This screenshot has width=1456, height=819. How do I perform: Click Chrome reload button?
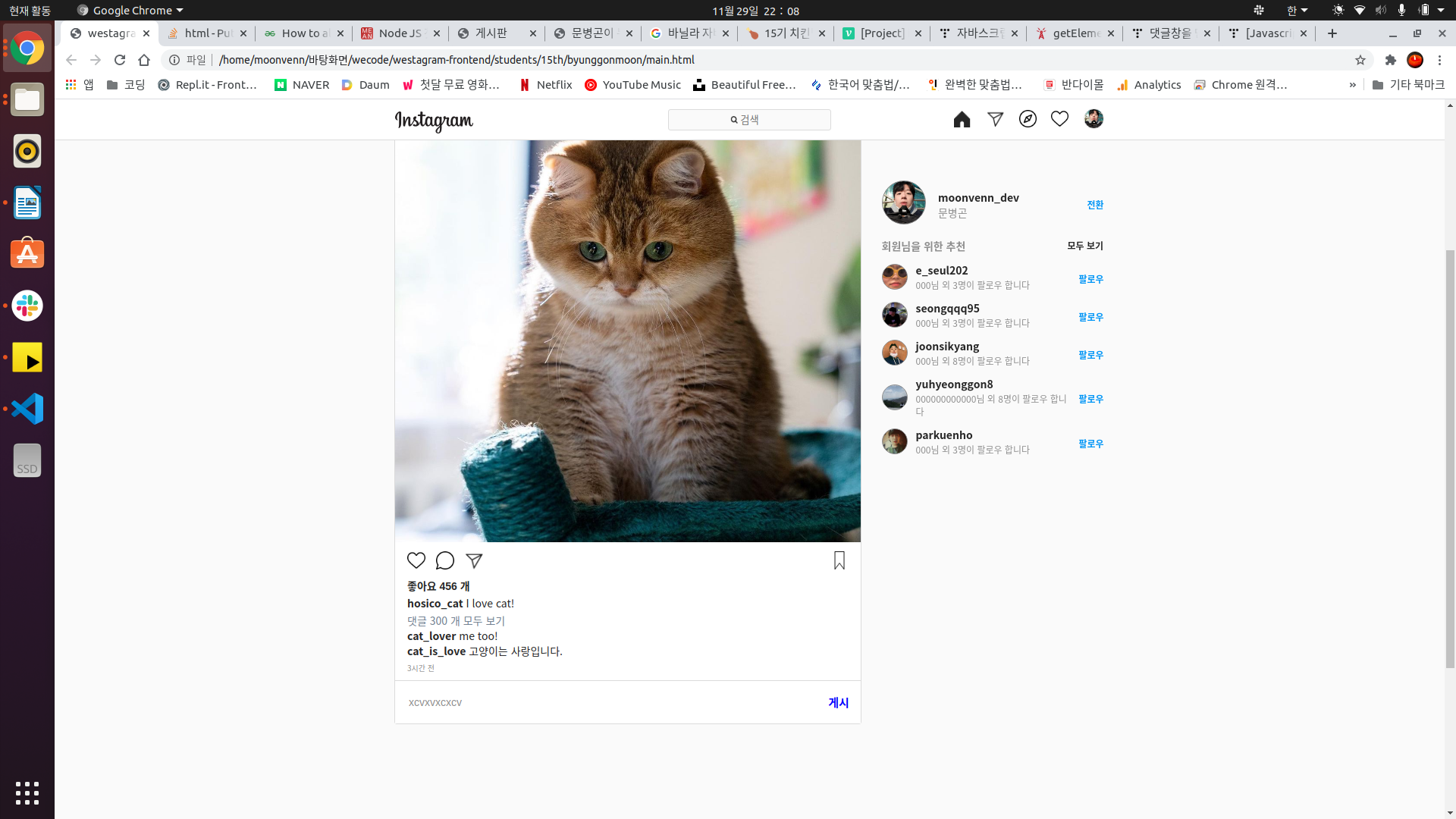(120, 60)
